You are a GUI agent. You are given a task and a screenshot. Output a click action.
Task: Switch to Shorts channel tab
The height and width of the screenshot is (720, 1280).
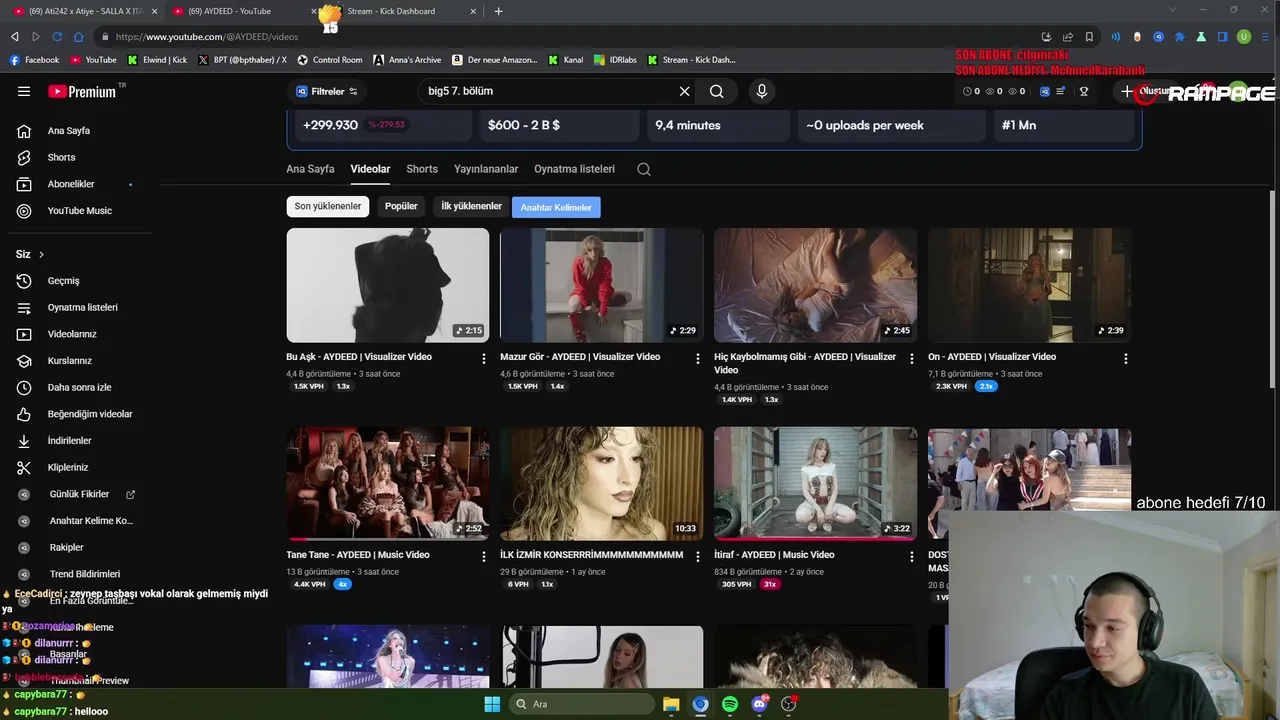point(422,169)
